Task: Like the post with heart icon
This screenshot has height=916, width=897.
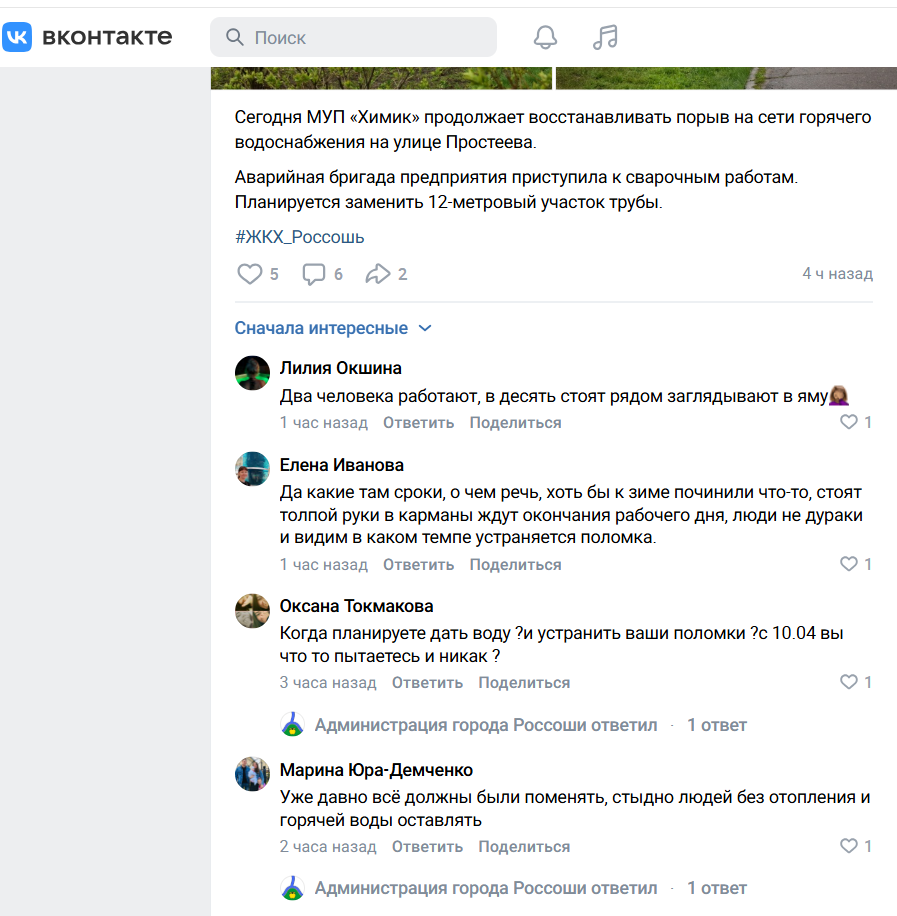Action: coord(249,274)
